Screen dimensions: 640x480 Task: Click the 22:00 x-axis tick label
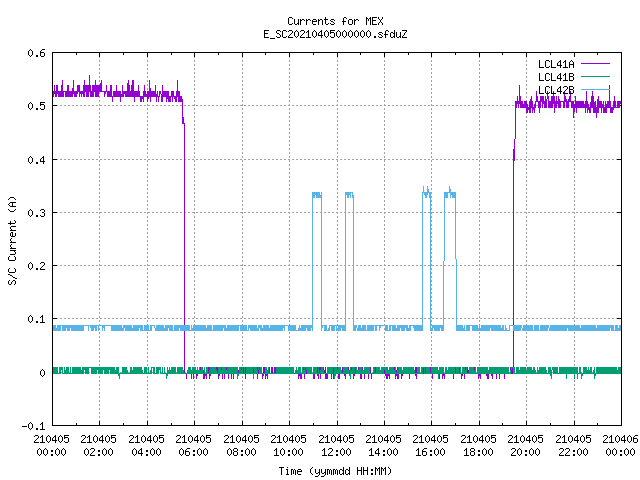point(573,452)
